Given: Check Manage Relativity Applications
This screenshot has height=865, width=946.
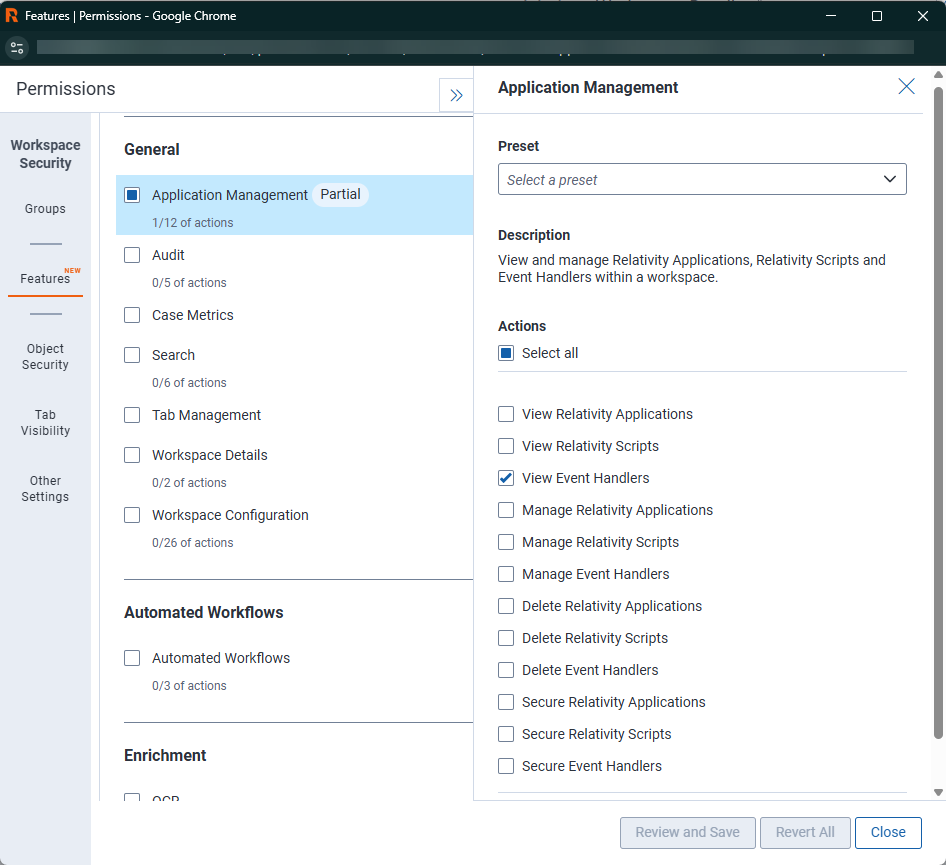Looking at the screenshot, I should pos(506,510).
